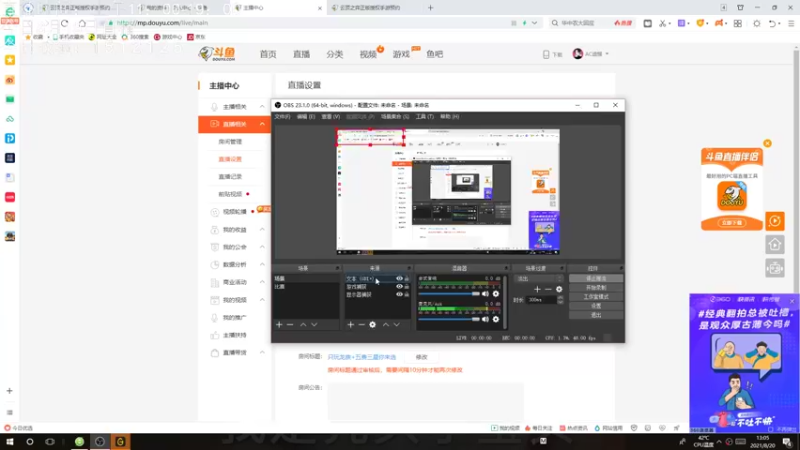The height and width of the screenshot is (450, 800).
Task: Open OBS 设置 settings button
Action: 596,306
